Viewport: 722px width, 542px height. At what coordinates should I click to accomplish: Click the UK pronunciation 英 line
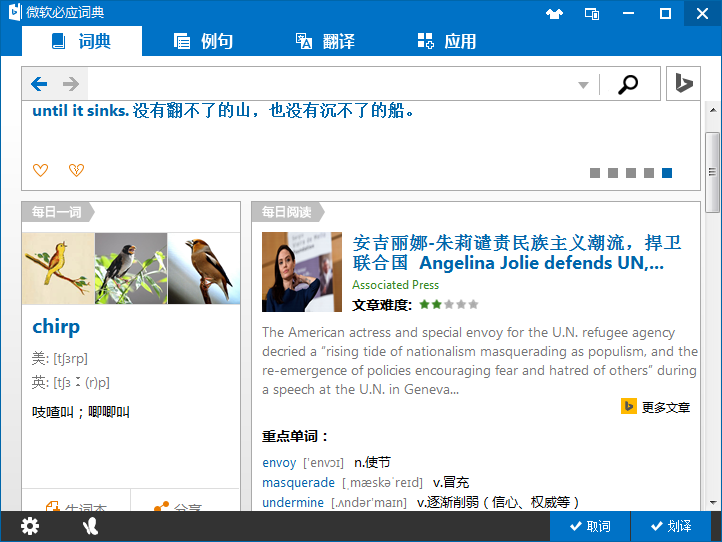tap(71, 382)
